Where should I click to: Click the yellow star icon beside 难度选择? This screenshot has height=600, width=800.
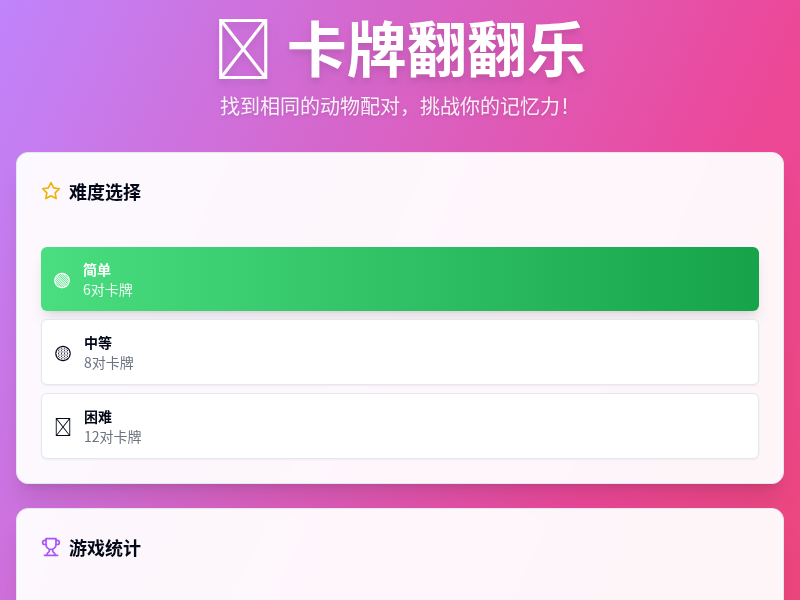click(49, 190)
